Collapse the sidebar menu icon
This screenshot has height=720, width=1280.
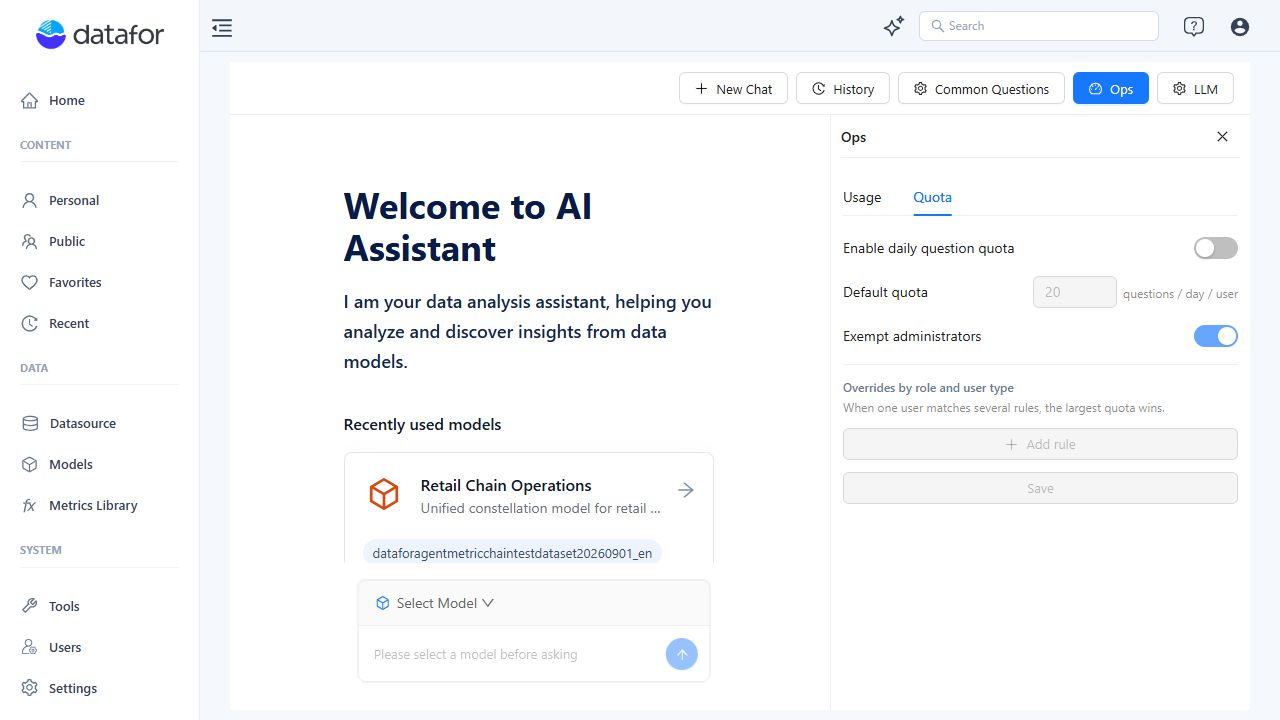[222, 28]
